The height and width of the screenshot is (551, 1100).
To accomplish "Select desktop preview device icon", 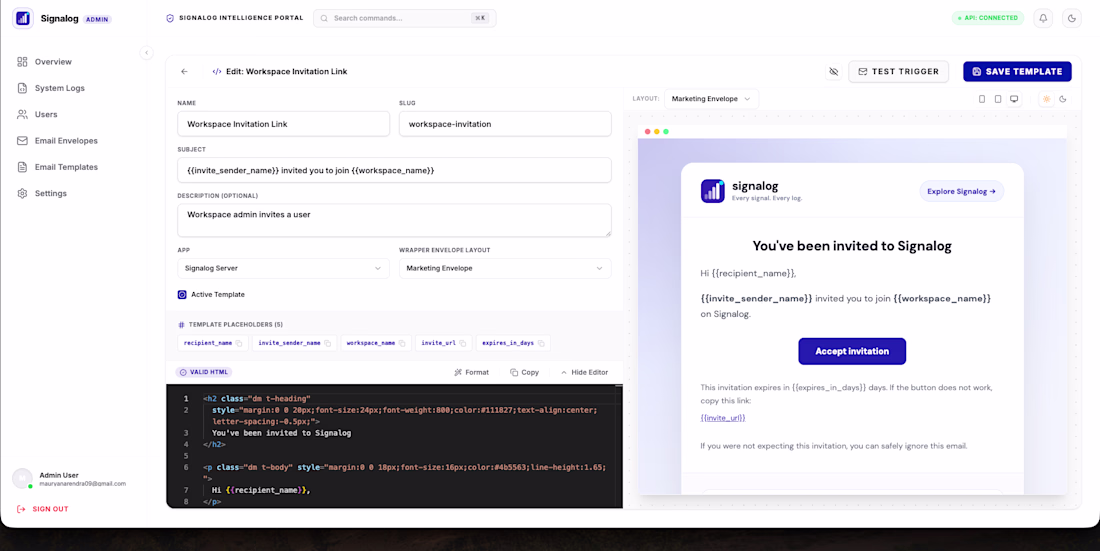I will [x=1014, y=99].
